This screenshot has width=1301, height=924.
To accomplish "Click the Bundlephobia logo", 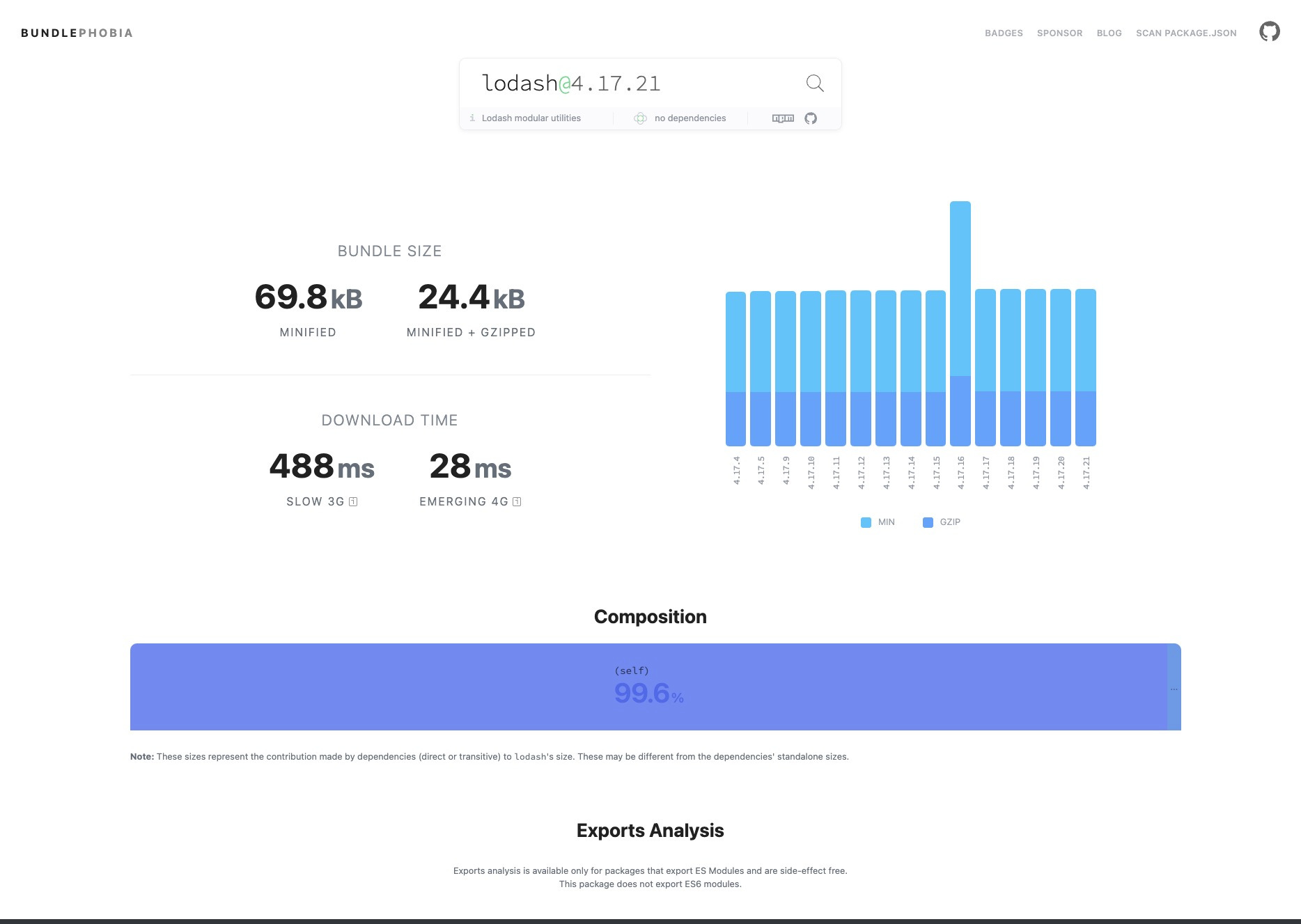I will [x=77, y=33].
